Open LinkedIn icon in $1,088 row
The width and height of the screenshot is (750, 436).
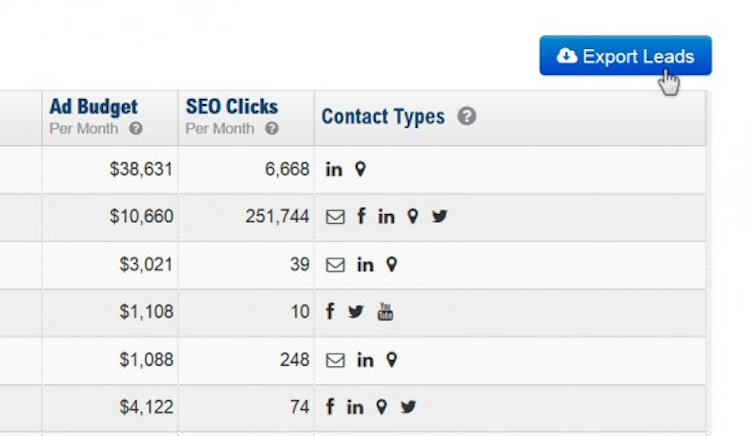(x=365, y=360)
